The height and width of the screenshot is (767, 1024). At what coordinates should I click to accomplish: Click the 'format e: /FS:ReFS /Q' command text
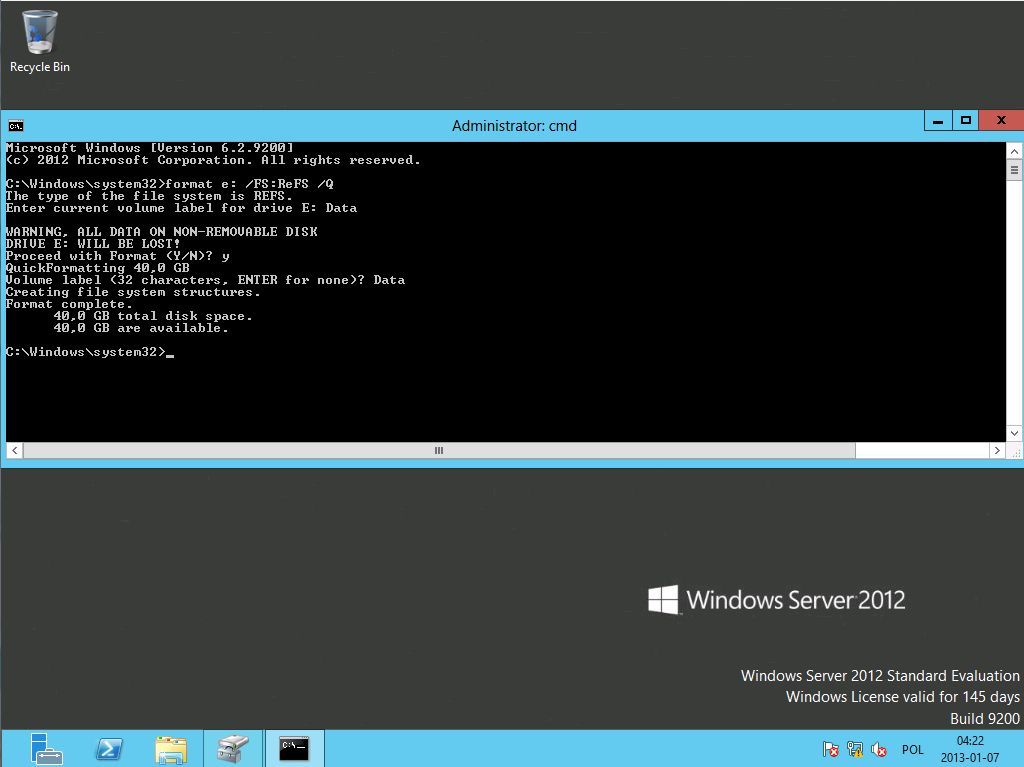(249, 184)
